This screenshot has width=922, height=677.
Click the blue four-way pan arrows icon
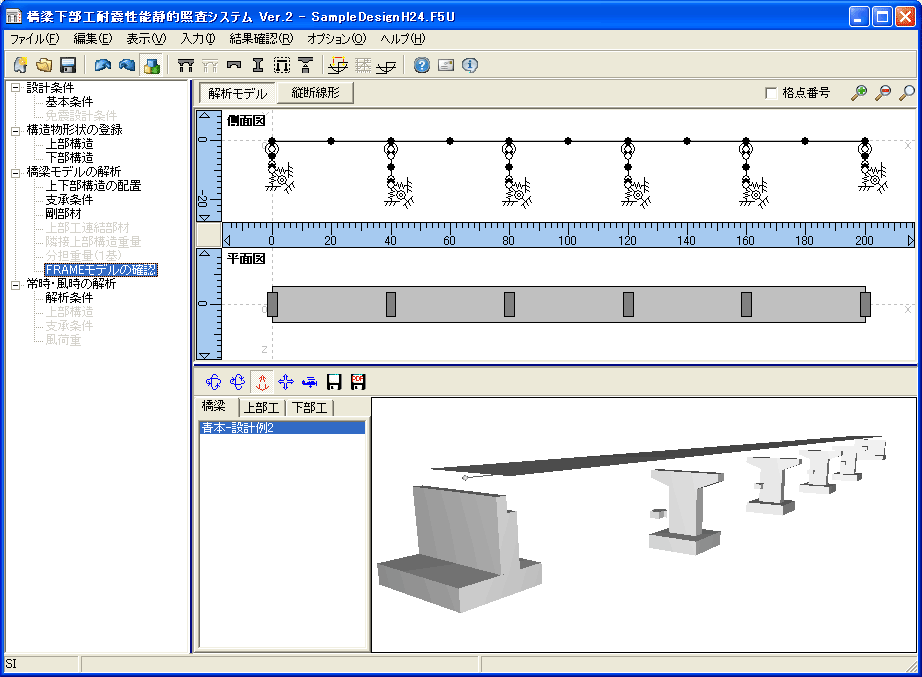(286, 382)
